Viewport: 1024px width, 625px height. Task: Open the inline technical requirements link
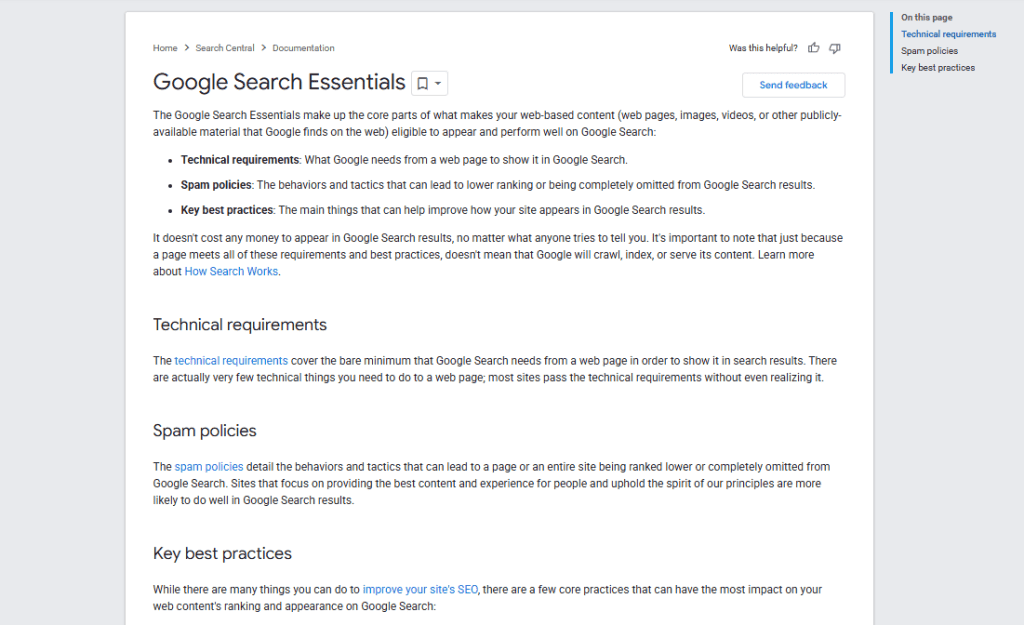tap(231, 360)
